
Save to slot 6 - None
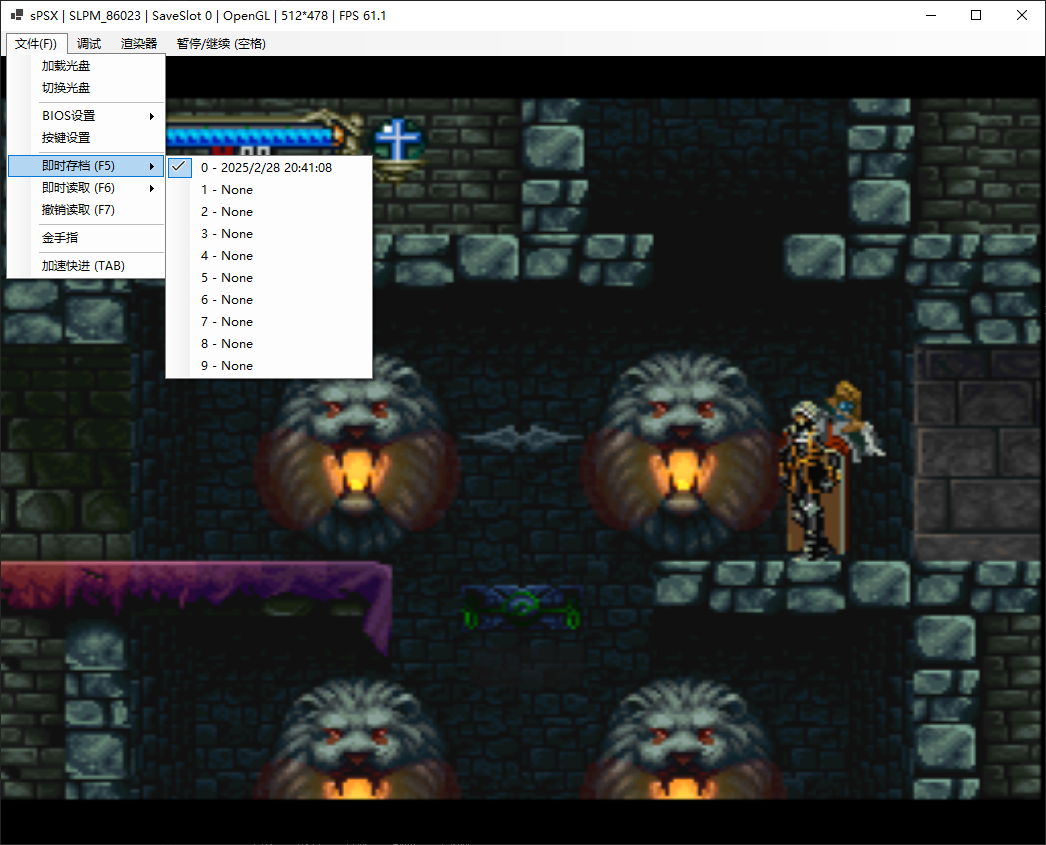coord(269,299)
